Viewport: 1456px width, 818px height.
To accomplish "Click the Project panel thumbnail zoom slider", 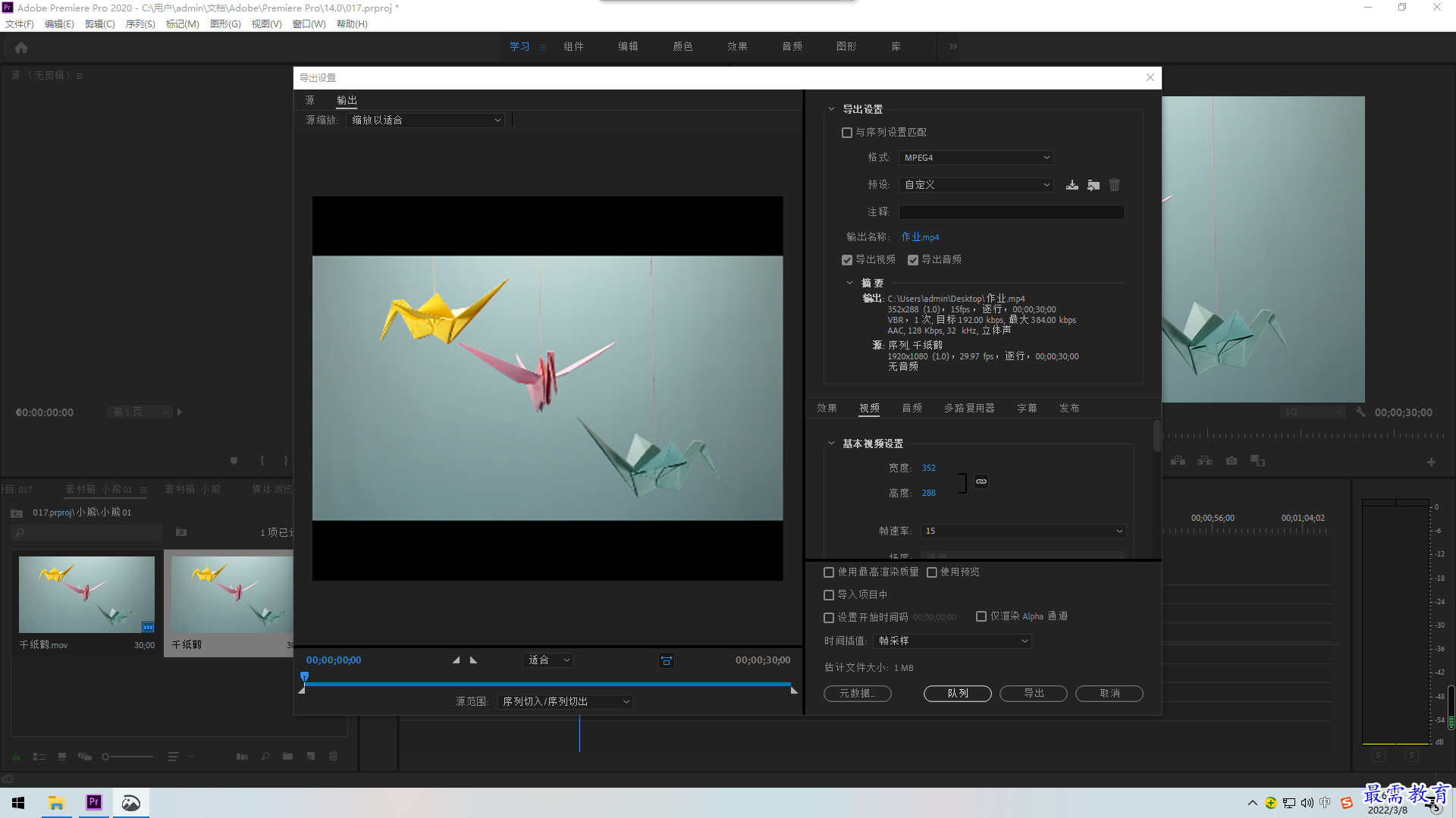I will 128,757.
